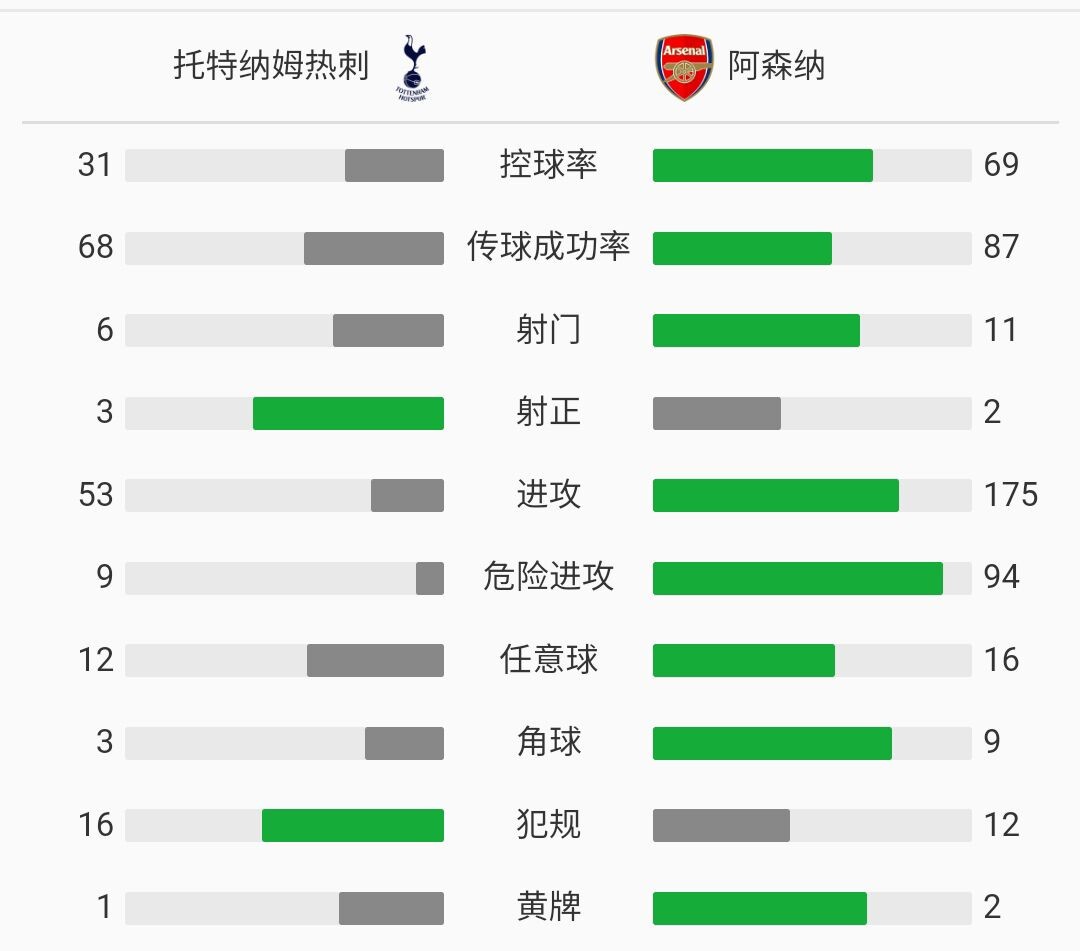Viewport: 1080px width, 951px height.
Task: Select the 控球率 possession stat label
Action: (548, 165)
